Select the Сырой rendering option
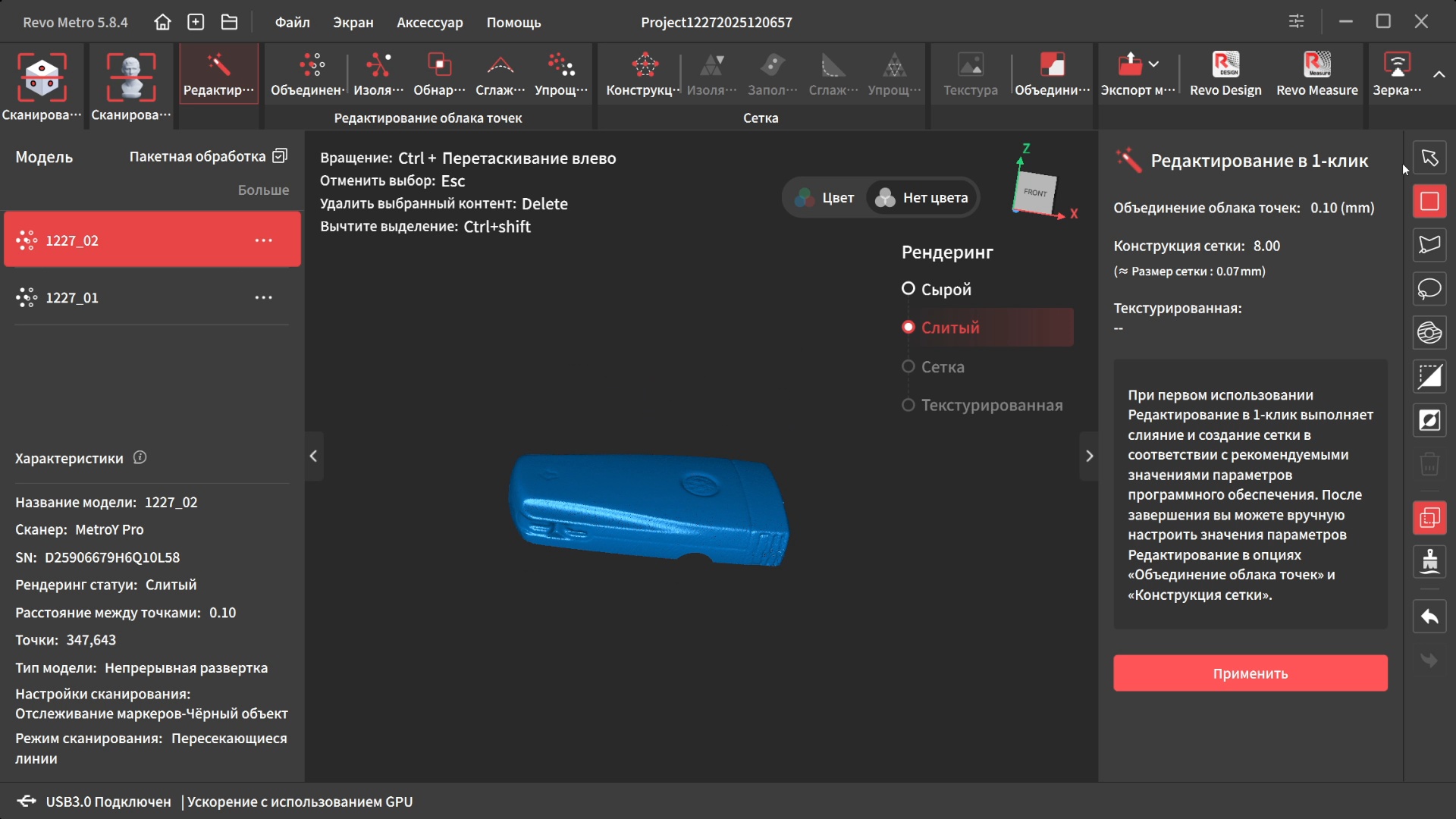 pos(908,289)
